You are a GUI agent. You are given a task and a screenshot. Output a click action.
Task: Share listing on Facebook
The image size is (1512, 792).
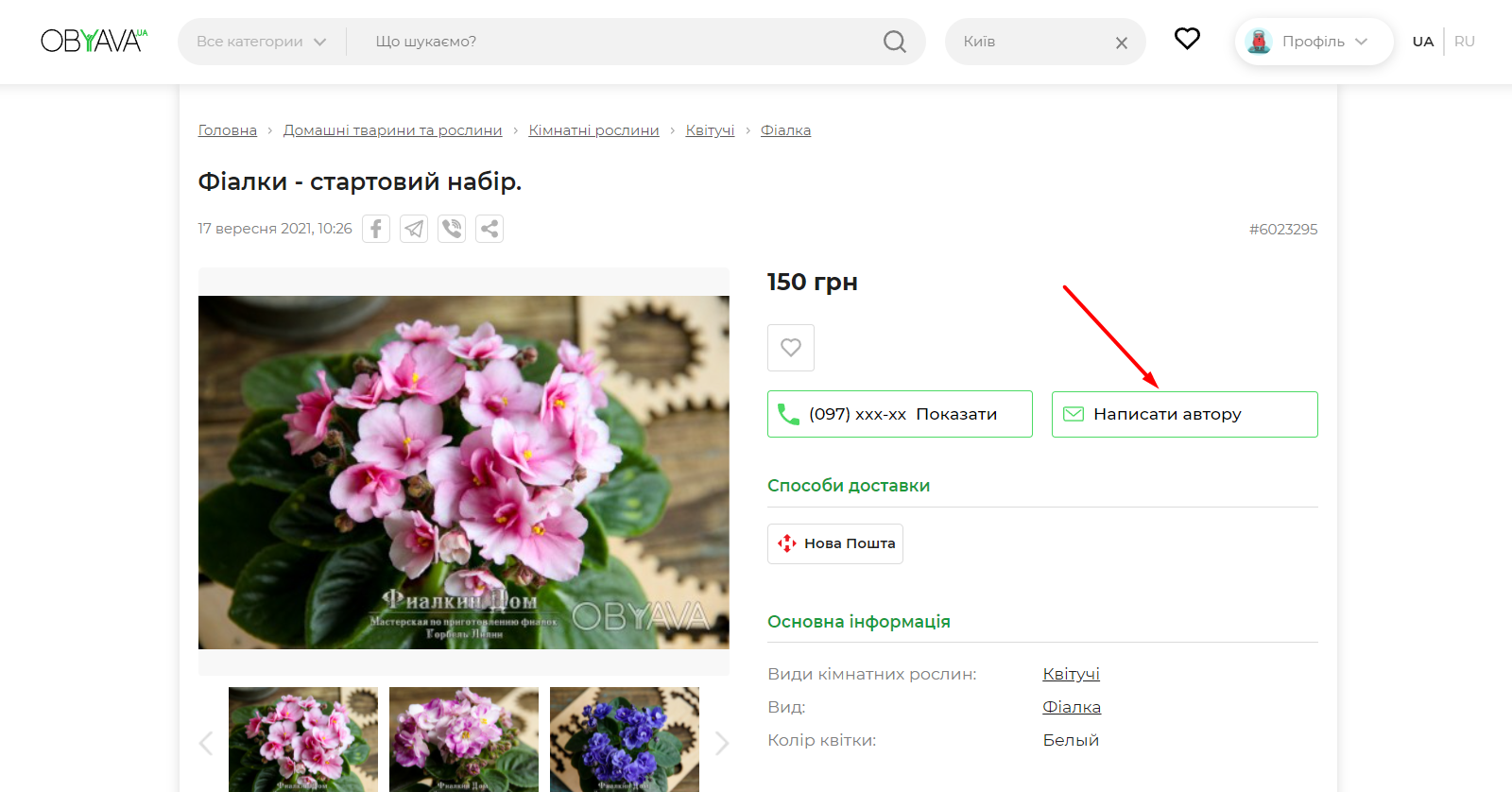coord(376,229)
